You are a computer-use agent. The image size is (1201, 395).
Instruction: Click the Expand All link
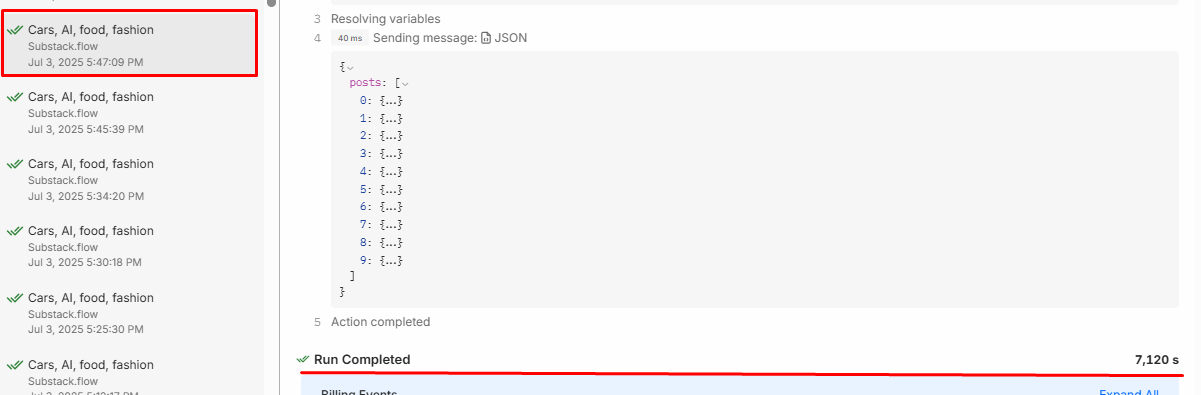pos(1129,392)
